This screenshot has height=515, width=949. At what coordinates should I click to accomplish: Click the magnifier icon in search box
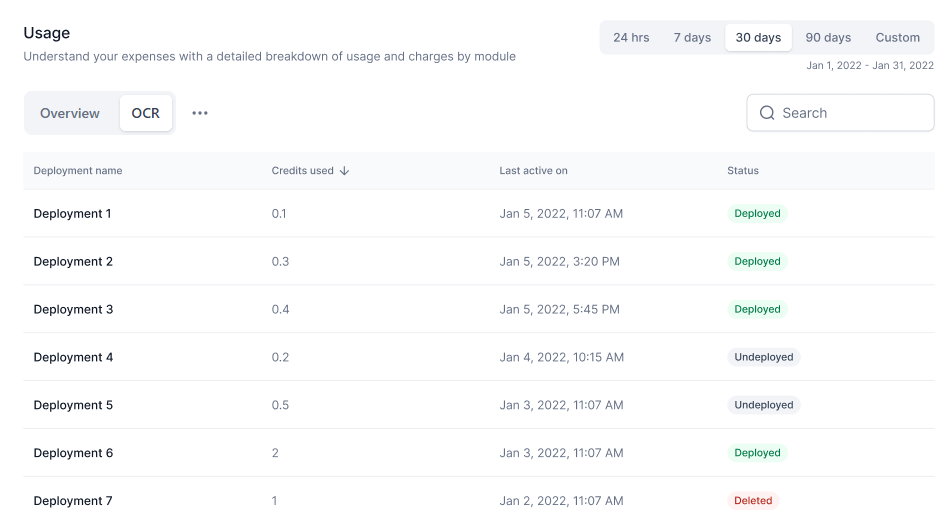click(x=767, y=113)
